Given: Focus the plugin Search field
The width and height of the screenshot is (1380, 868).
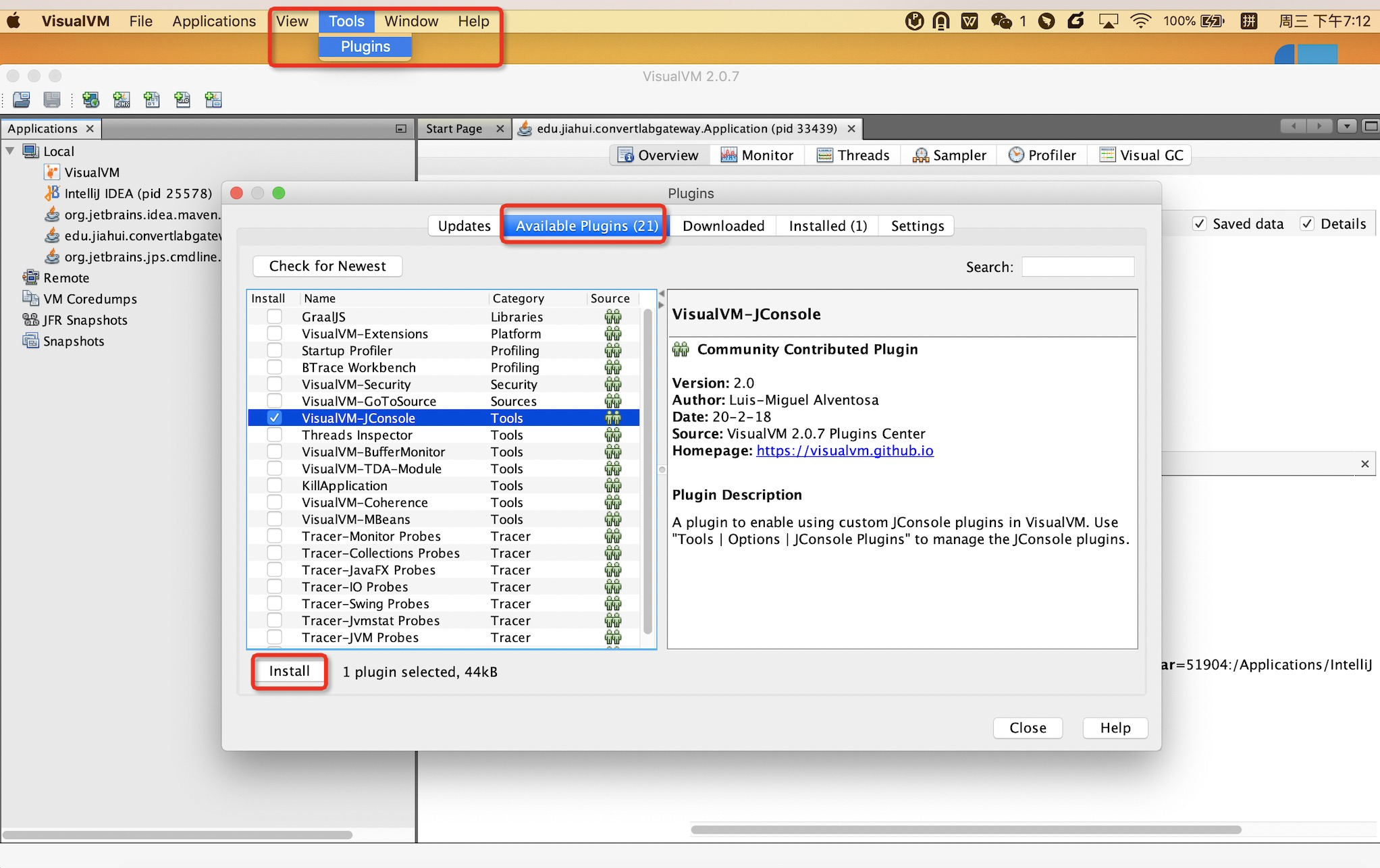Looking at the screenshot, I should click(1078, 267).
